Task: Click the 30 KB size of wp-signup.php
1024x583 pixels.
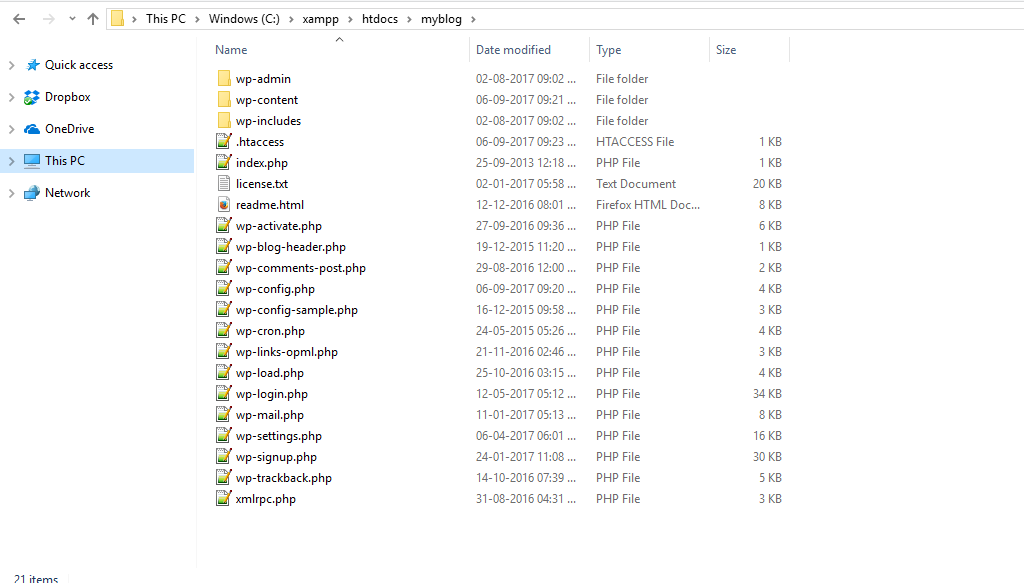Action: click(x=767, y=457)
